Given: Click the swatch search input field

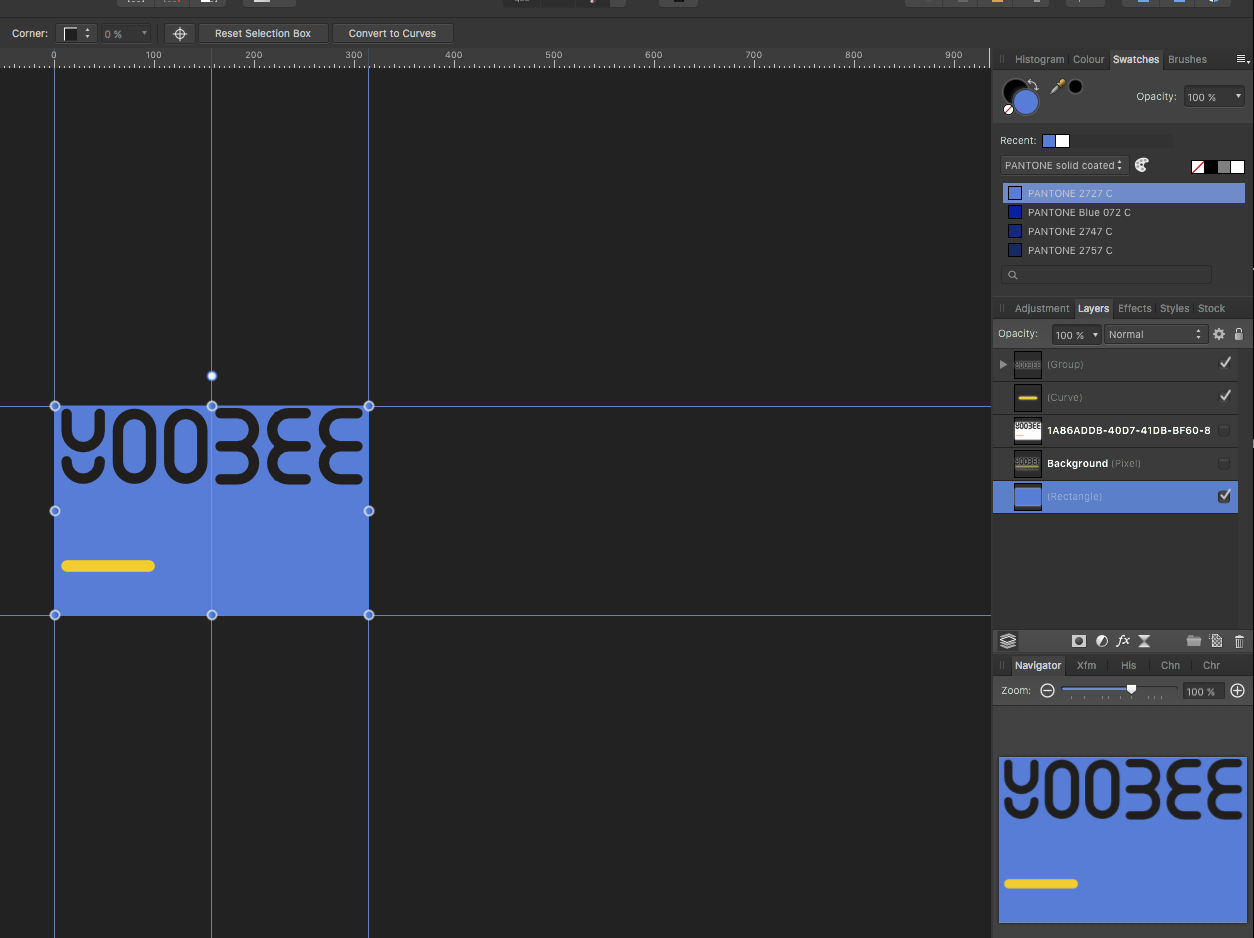Looking at the screenshot, I should tap(1107, 275).
